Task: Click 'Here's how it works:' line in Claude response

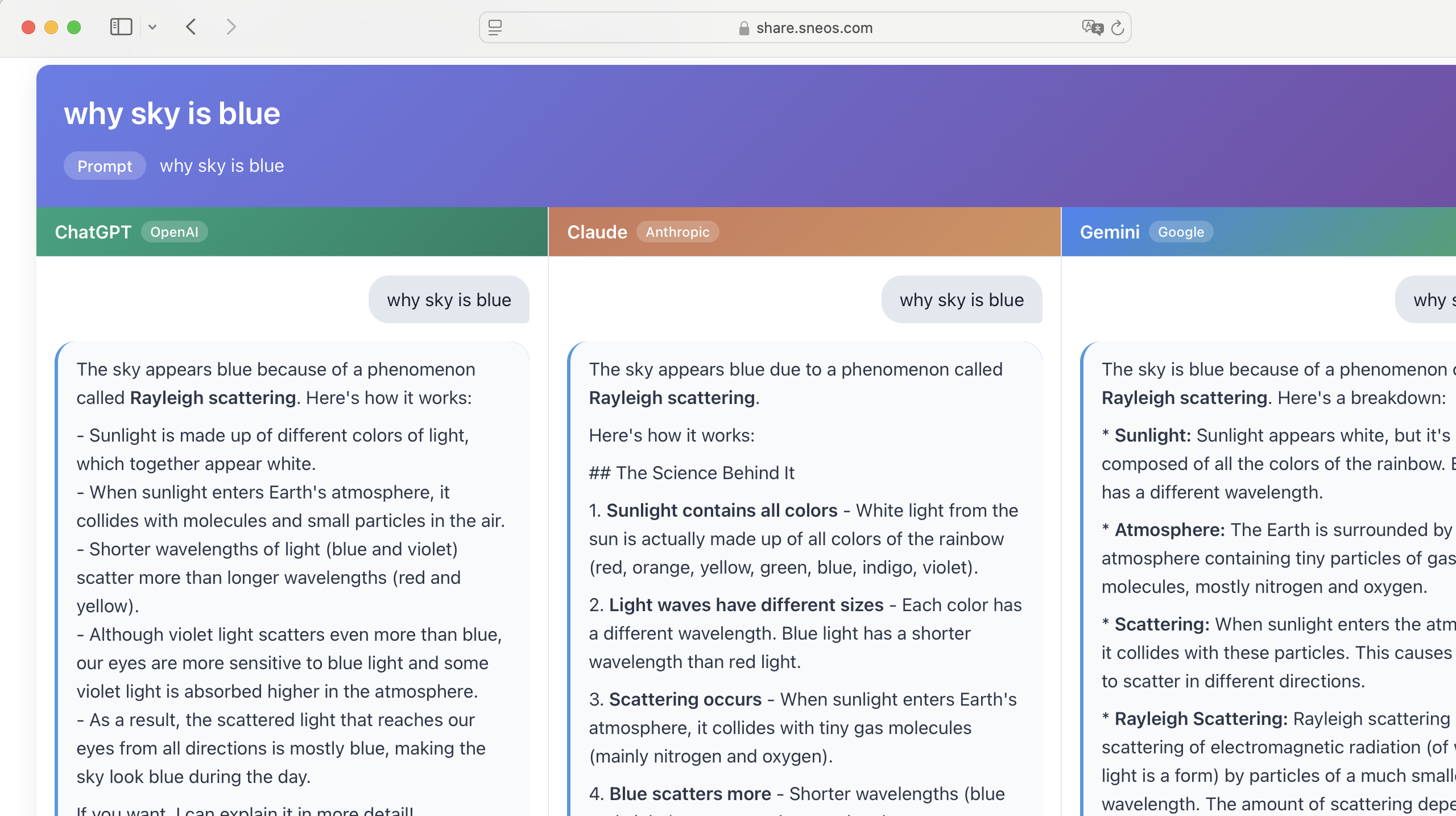Action: click(672, 435)
